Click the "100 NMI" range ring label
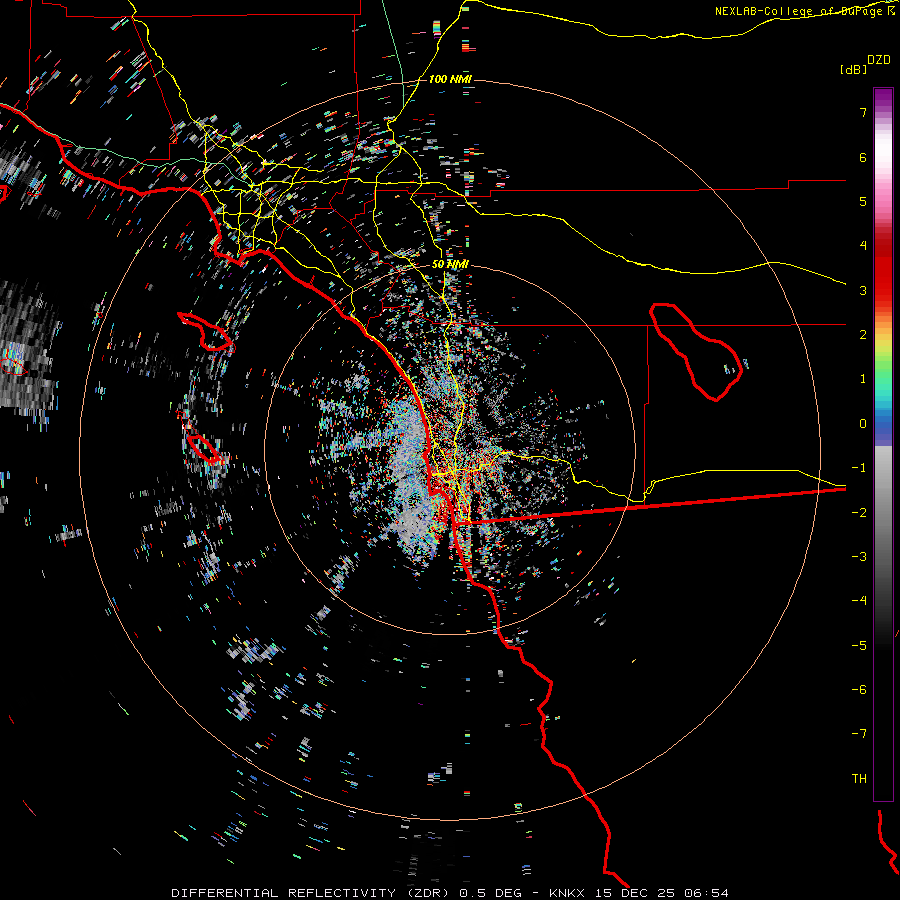 [450, 79]
